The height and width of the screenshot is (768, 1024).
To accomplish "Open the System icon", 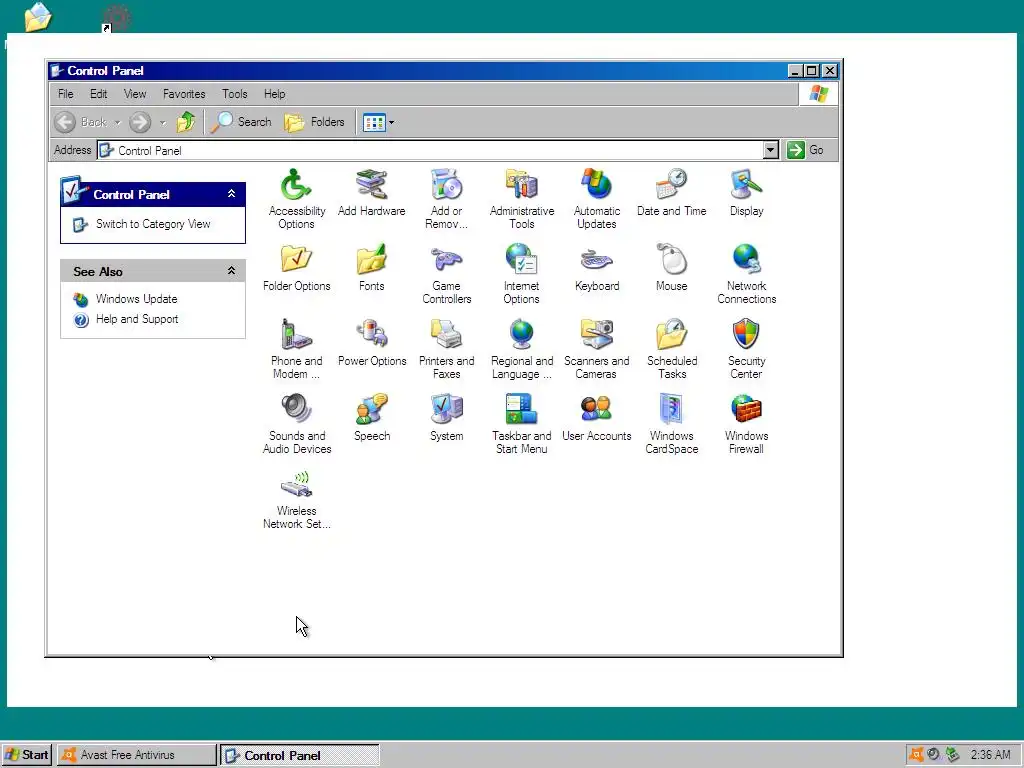I will (x=447, y=418).
